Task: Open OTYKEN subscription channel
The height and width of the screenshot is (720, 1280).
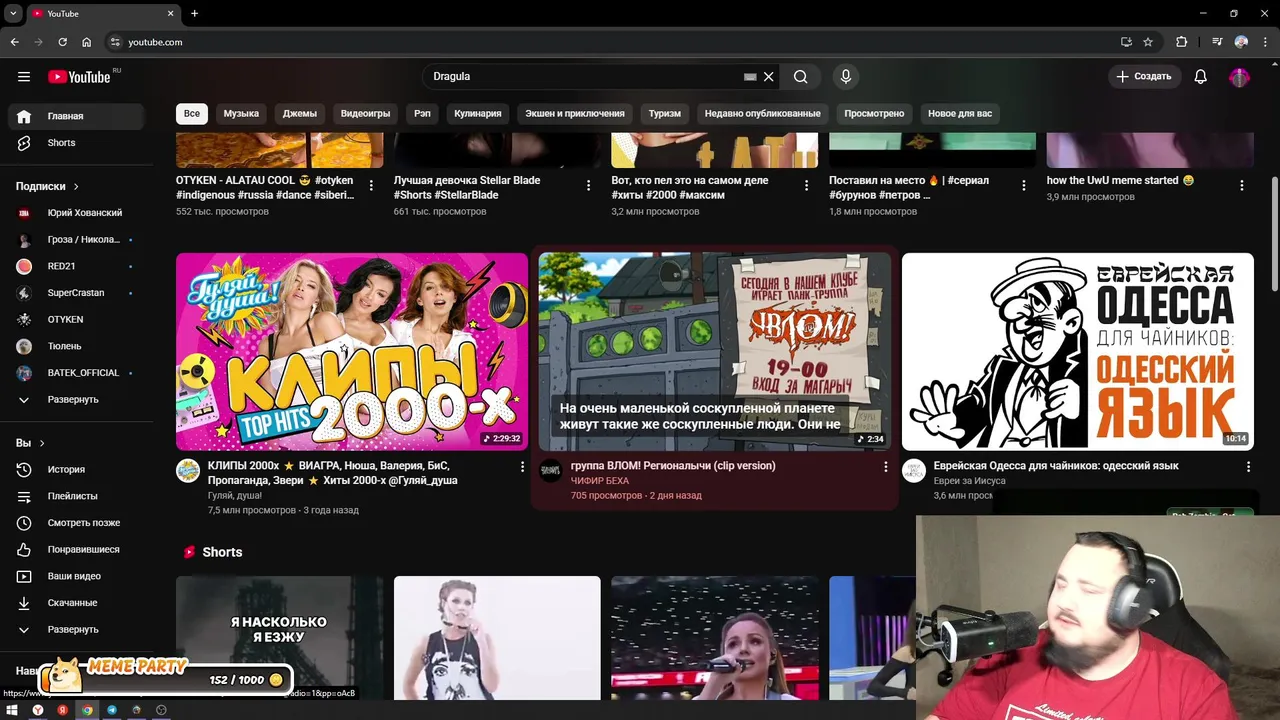Action: click(x=76, y=319)
